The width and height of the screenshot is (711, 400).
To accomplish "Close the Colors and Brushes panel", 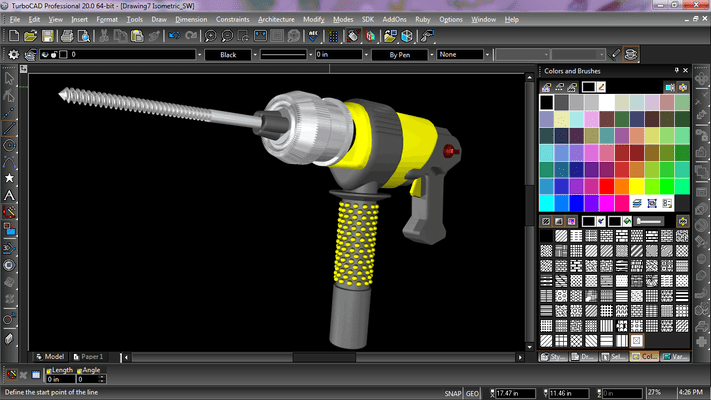I will 685,70.
